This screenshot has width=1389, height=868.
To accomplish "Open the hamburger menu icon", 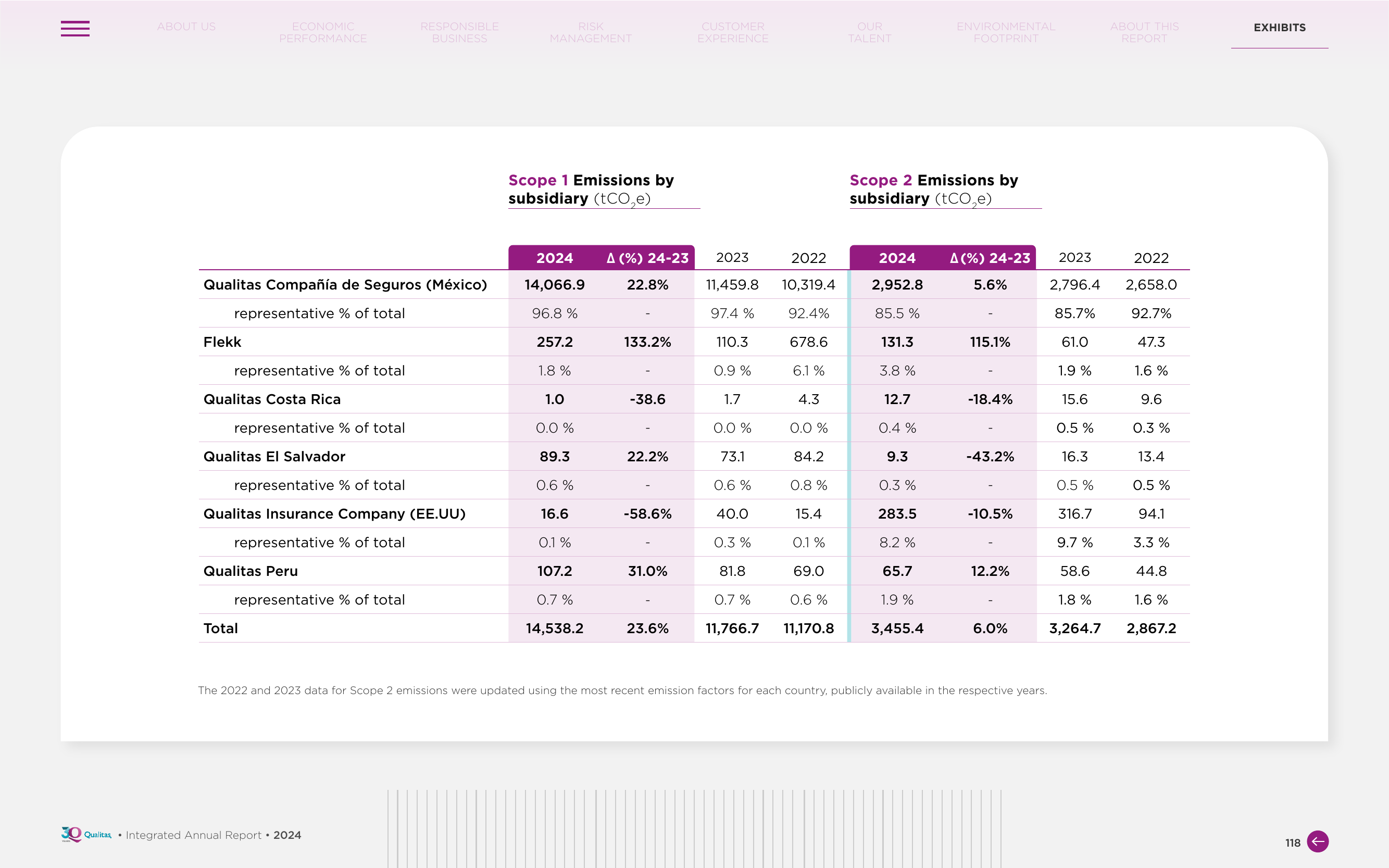I will tap(74, 28).
